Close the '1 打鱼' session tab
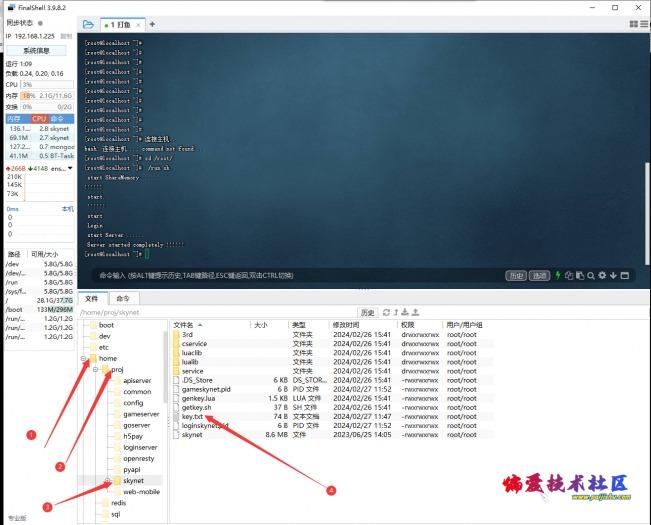Screen dimensions: 651x525 pos(138,25)
